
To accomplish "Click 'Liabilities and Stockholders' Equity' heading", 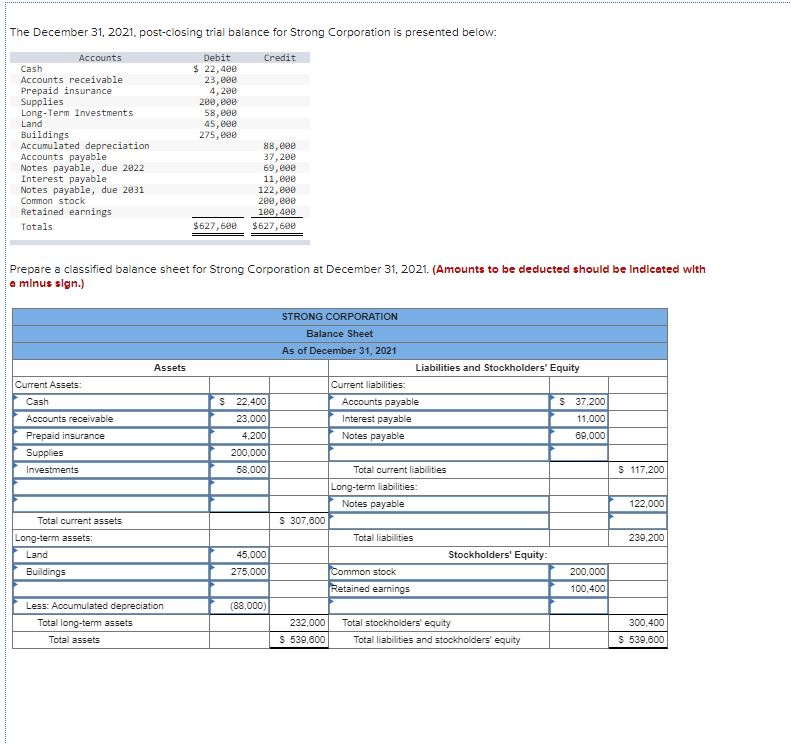I will [x=497, y=368].
